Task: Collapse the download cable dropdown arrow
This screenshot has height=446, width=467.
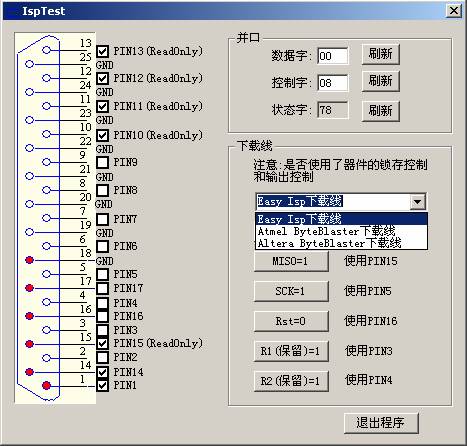Action: pyautogui.click(x=417, y=202)
